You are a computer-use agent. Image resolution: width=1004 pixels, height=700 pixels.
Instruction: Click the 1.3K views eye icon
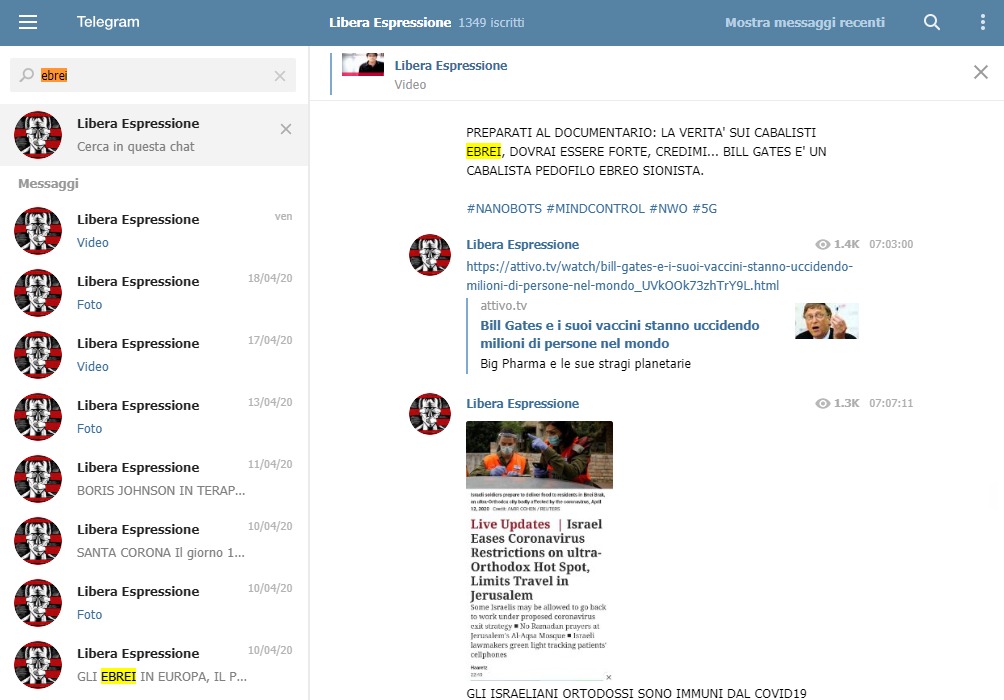822,403
